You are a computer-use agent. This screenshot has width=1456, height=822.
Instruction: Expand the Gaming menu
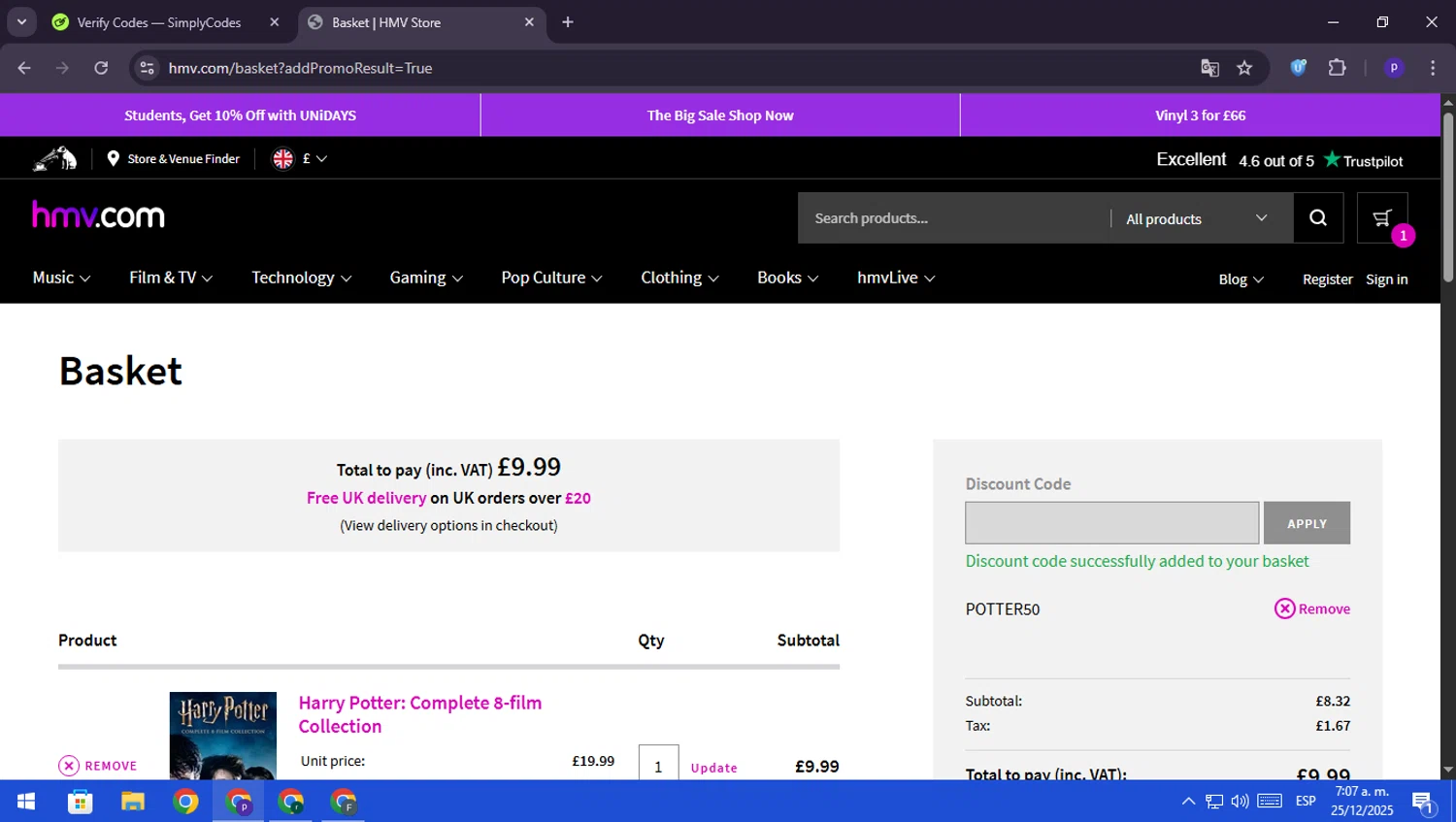pos(426,278)
